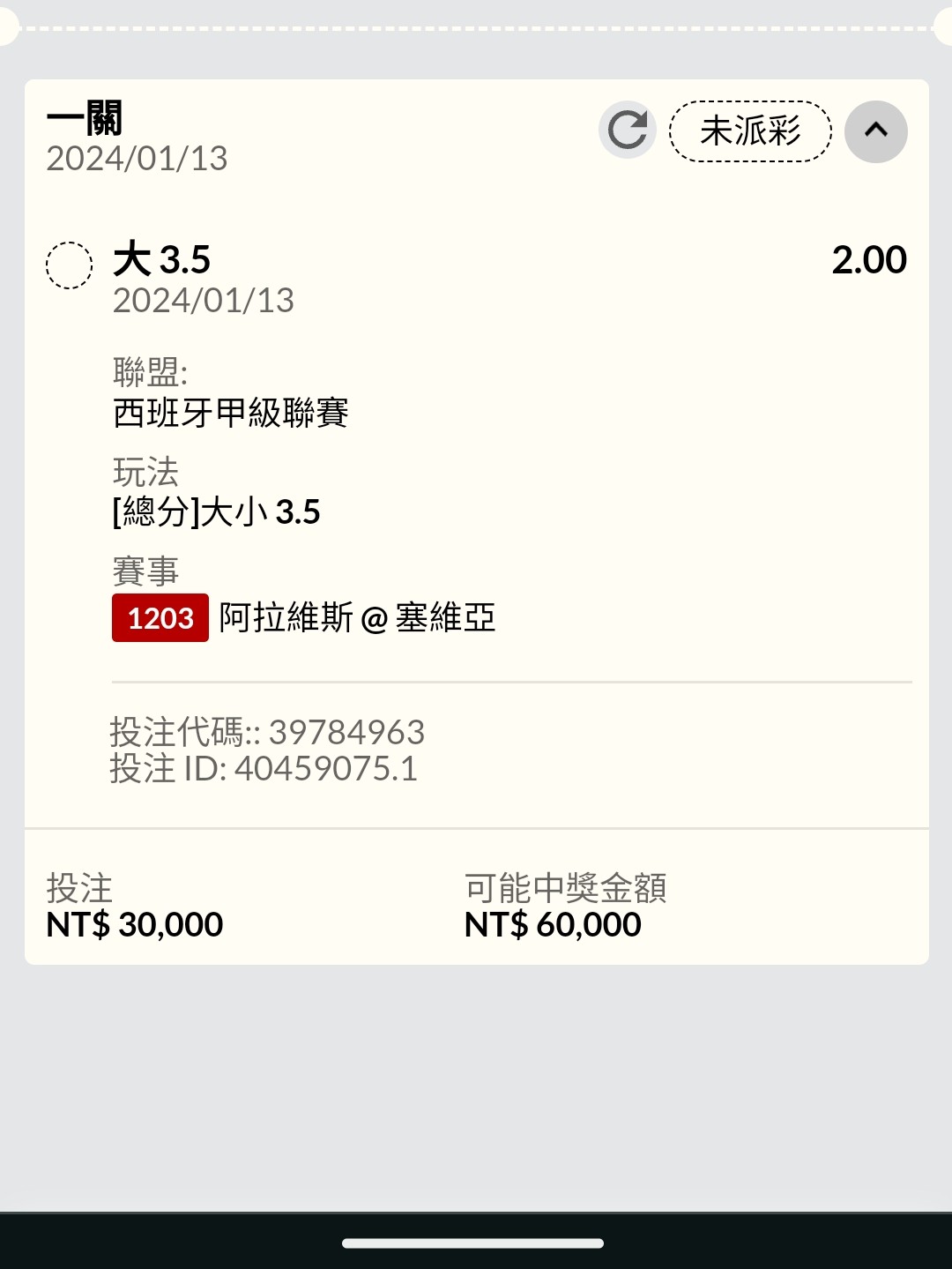Click the refresh icon beside 未派彩

[x=627, y=131]
